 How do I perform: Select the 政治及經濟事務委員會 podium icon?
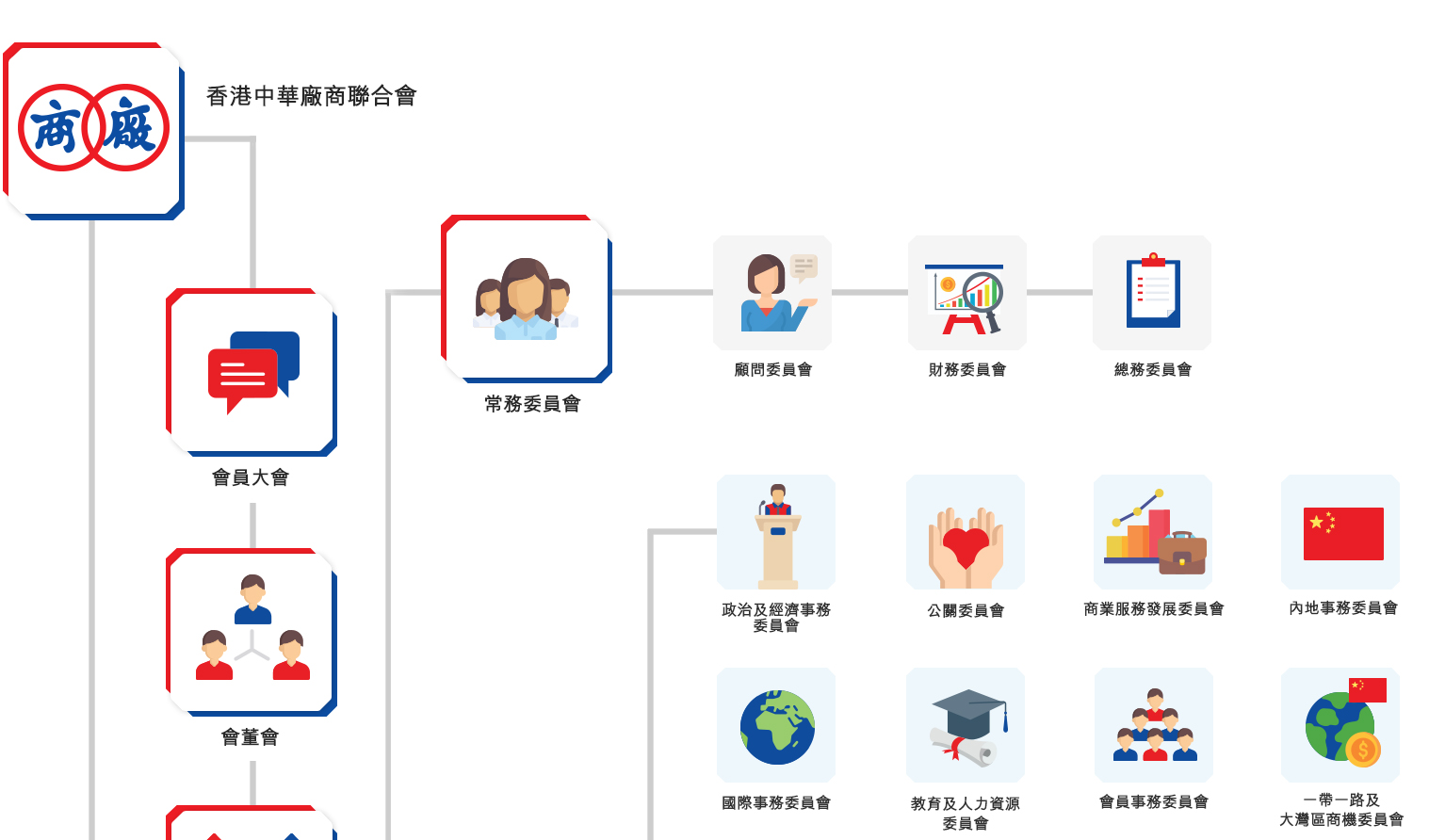[x=776, y=532]
